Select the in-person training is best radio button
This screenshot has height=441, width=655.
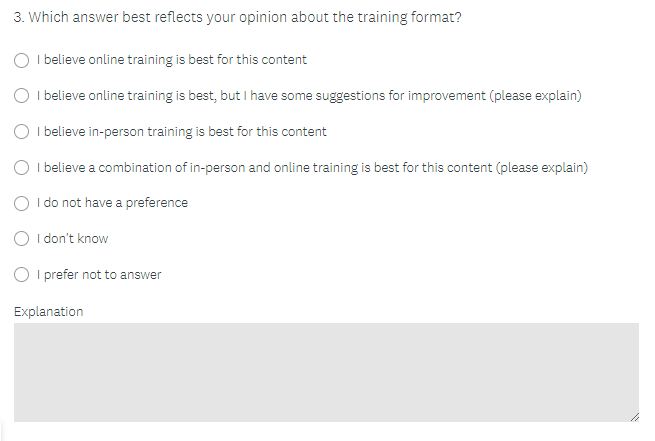click(22, 132)
